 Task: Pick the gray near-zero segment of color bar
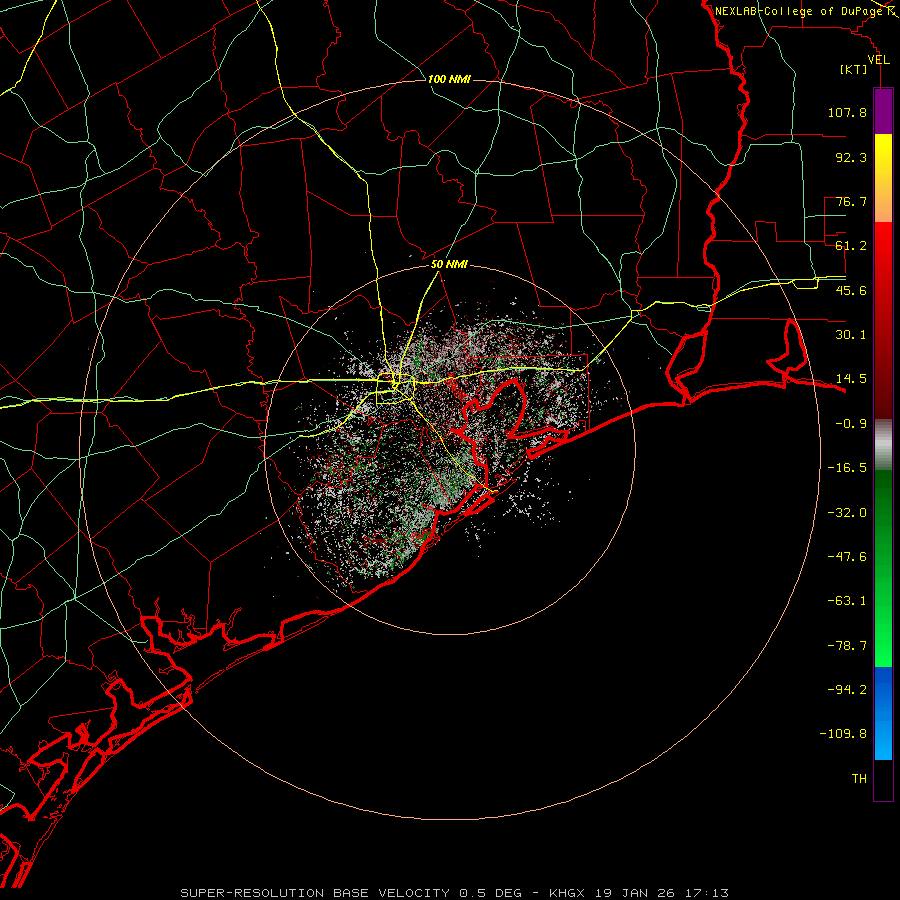[883, 445]
